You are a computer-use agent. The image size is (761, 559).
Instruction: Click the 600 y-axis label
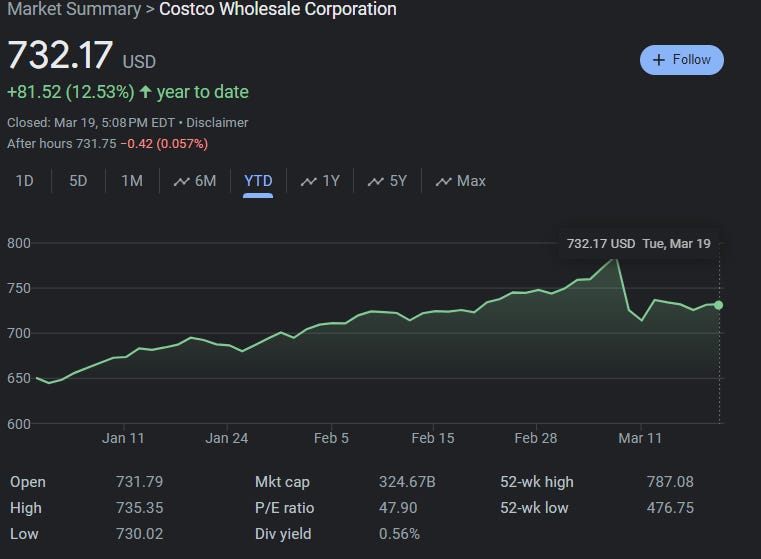pos(19,424)
